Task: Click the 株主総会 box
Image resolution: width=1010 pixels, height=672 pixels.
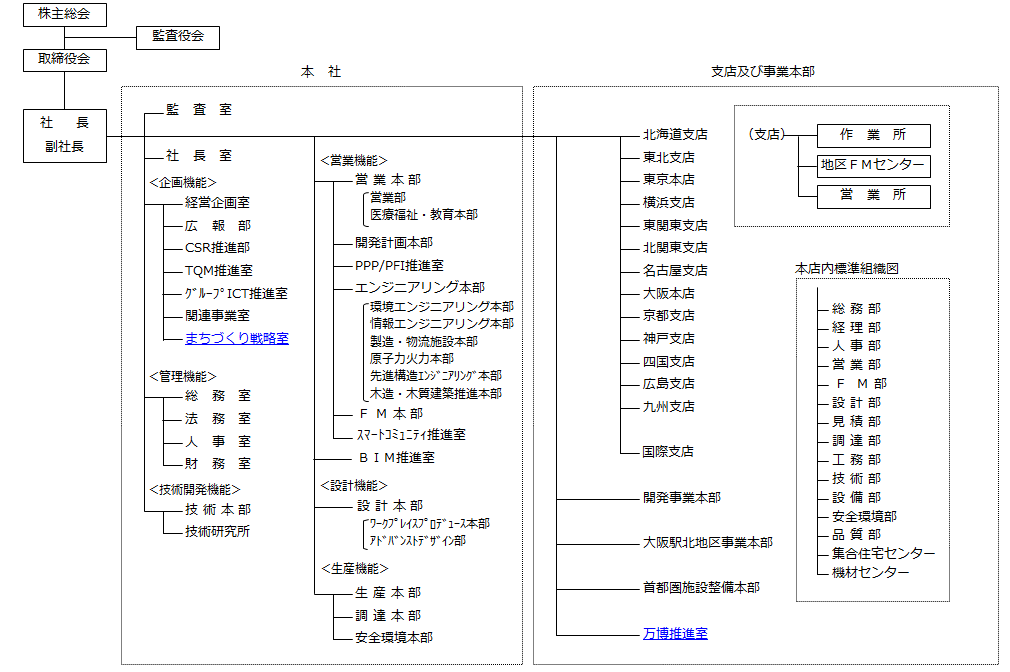Action: (64, 14)
